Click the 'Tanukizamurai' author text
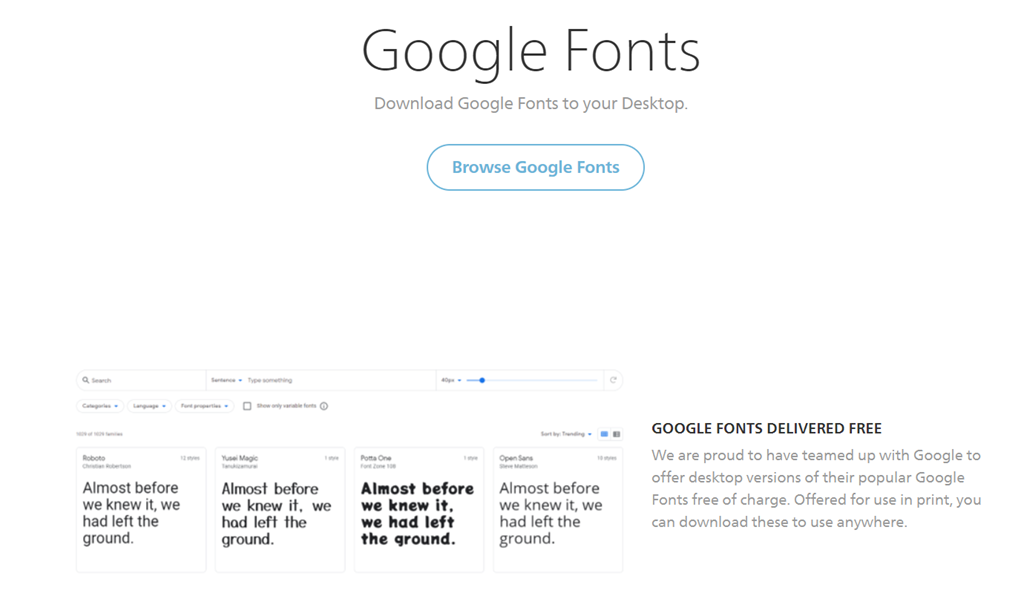This screenshot has height=596, width=1024. coord(240,467)
